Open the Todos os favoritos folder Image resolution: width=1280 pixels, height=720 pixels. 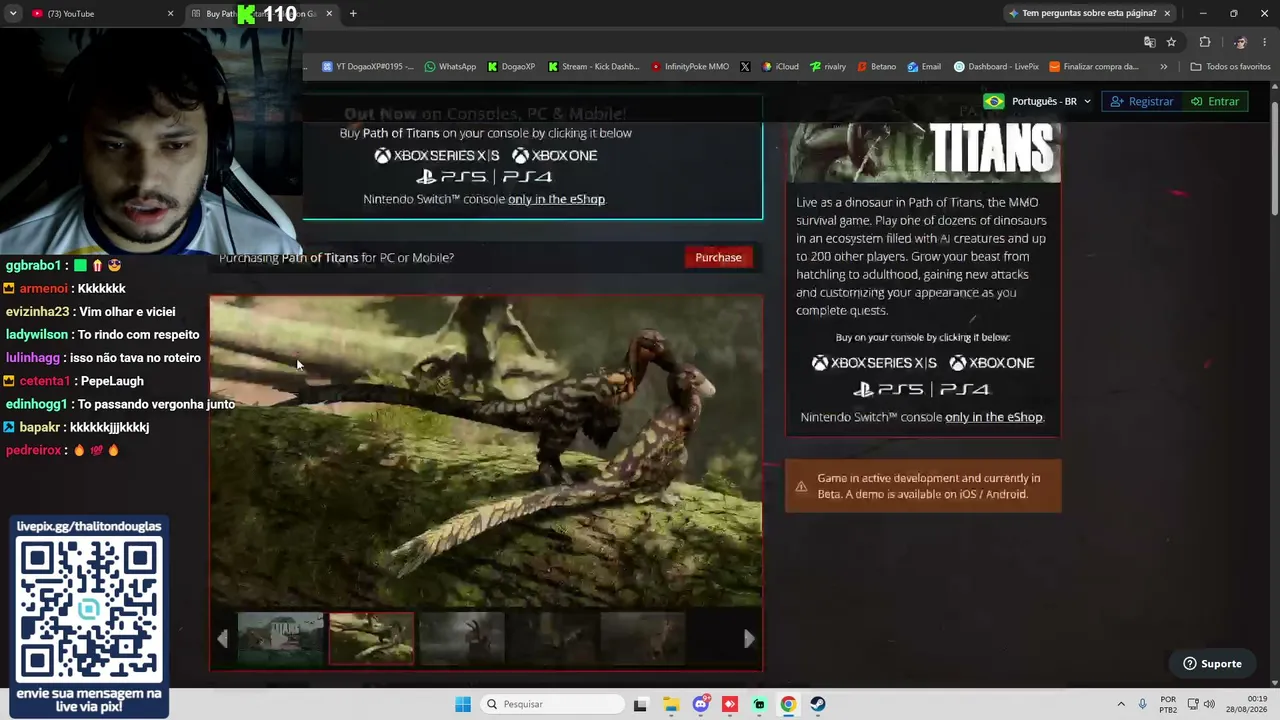(x=1230, y=67)
